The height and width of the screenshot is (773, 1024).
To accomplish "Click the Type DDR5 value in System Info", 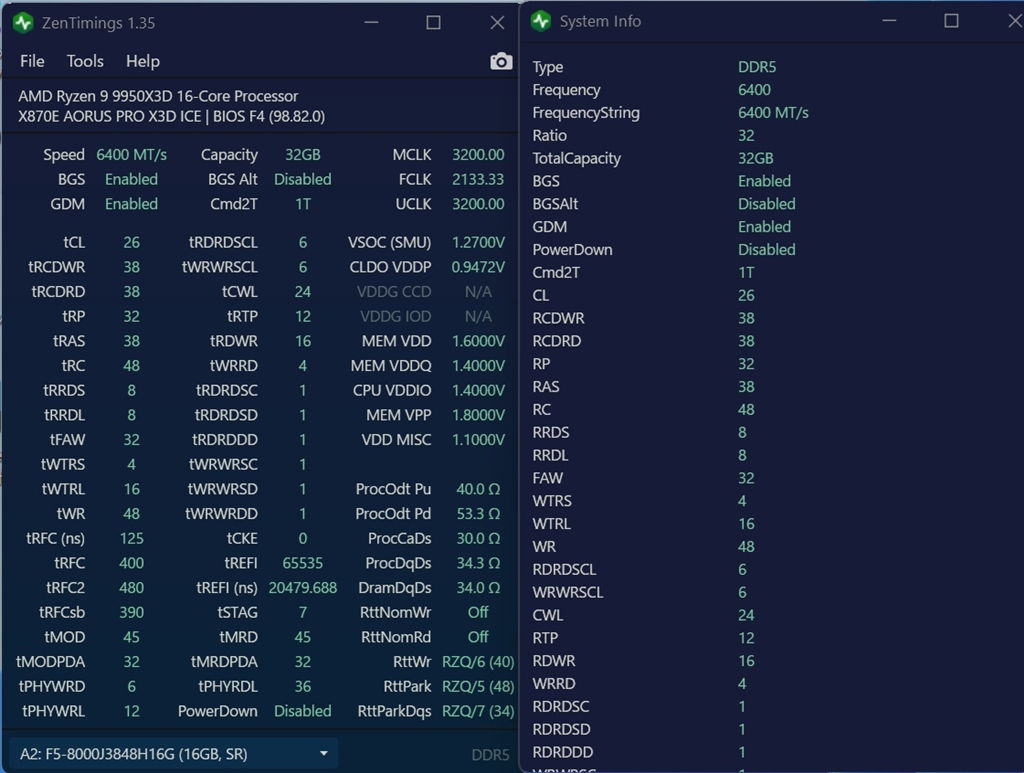I will tap(757, 67).
